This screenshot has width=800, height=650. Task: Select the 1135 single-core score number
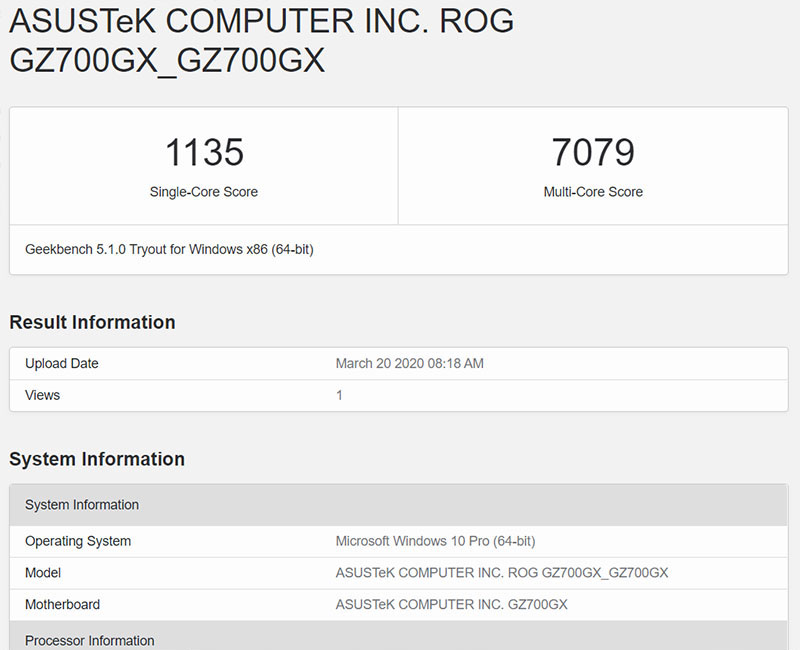coord(204,153)
